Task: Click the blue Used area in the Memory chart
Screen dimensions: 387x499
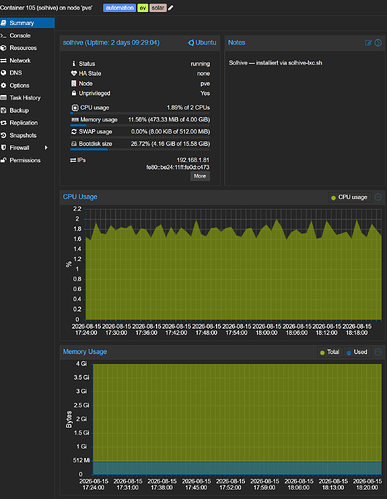Action: pyautogui.click(x=237, y=468)
